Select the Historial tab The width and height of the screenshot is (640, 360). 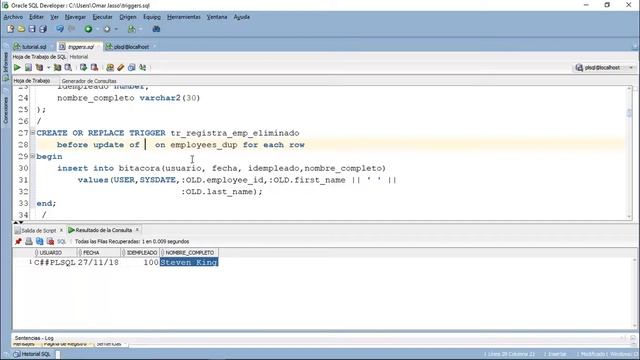pyautogui.click(x=78, y=57)
